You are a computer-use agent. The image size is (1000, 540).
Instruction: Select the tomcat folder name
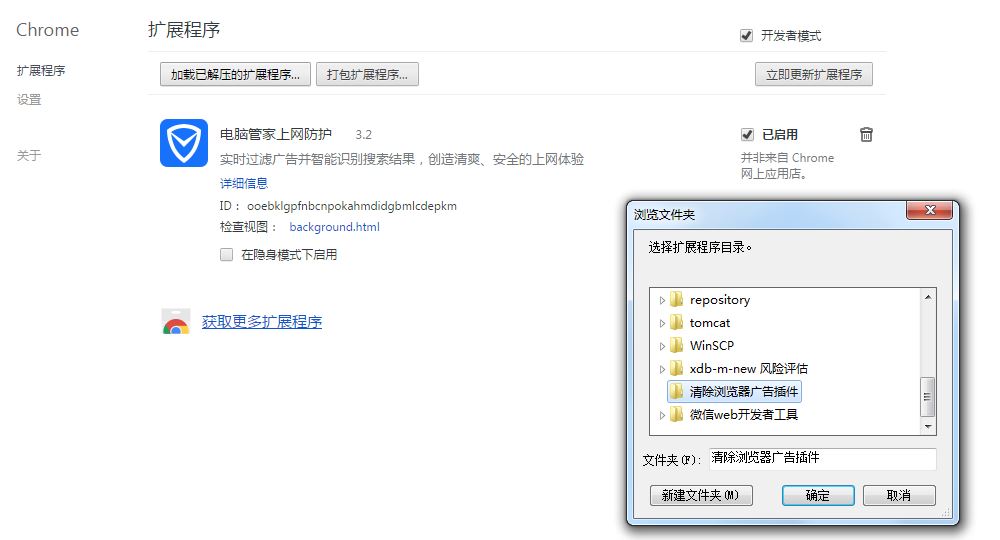tap(710, 323)
